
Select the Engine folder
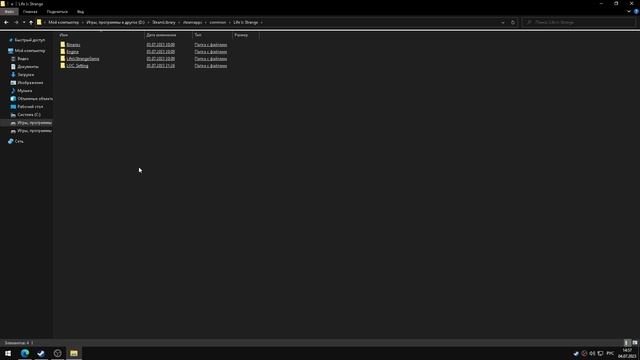click(73, 51)
